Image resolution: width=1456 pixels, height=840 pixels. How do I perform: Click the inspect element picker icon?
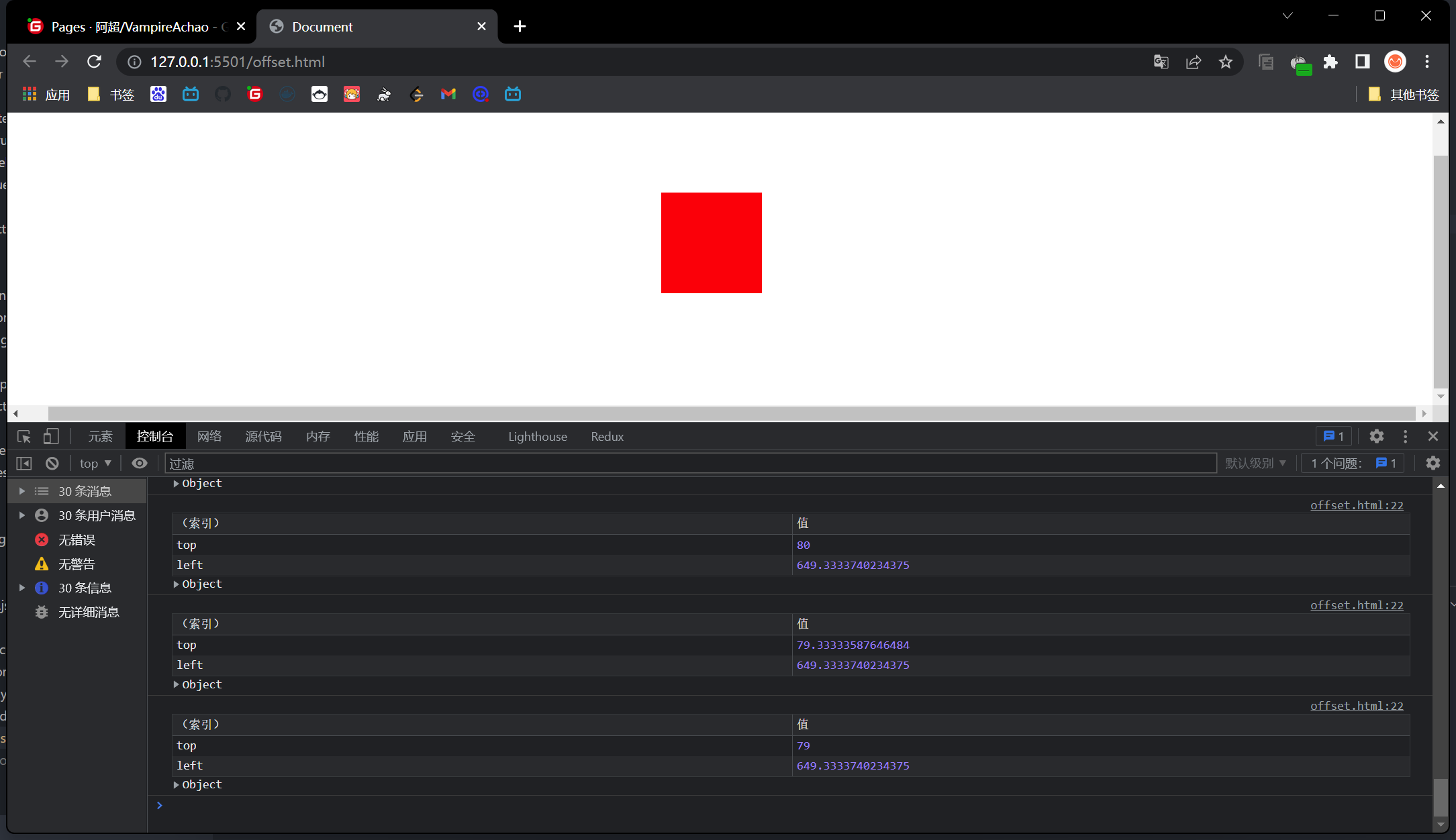click(x=24, y=437)
